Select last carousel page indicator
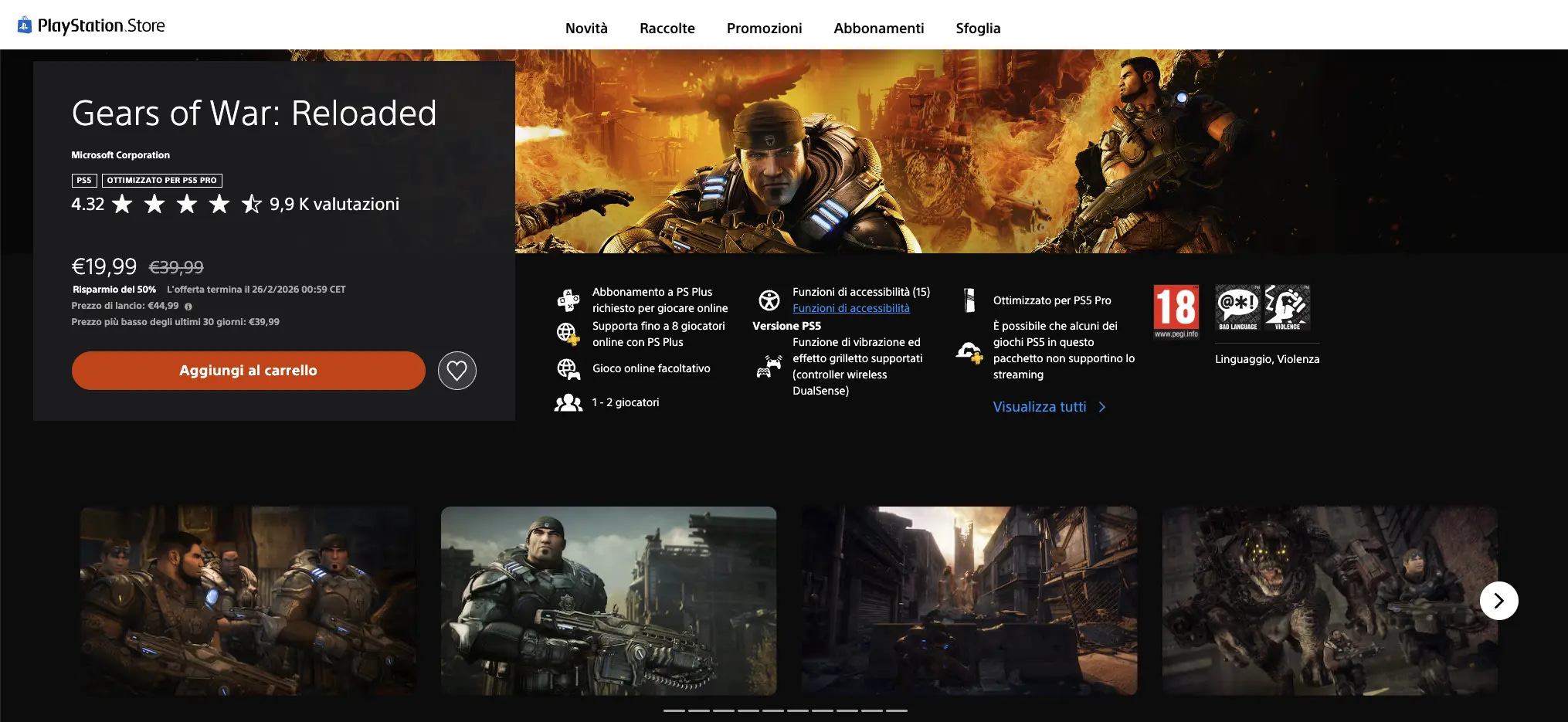Viewport: 1568px width, 722px height. 897,710
